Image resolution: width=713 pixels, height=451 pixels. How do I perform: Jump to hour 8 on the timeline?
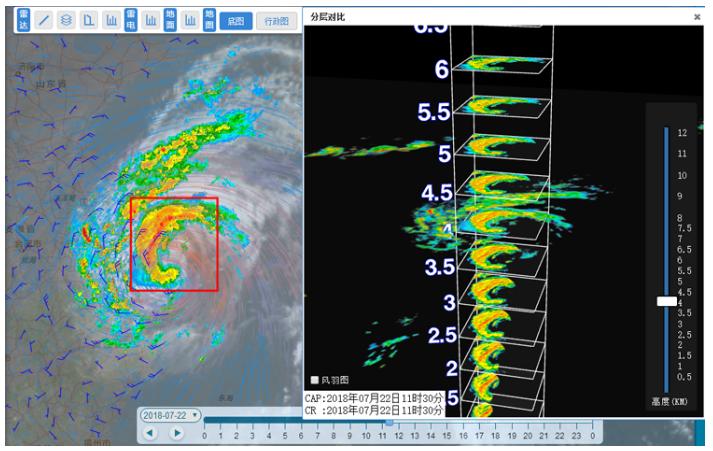pos(333,436)
